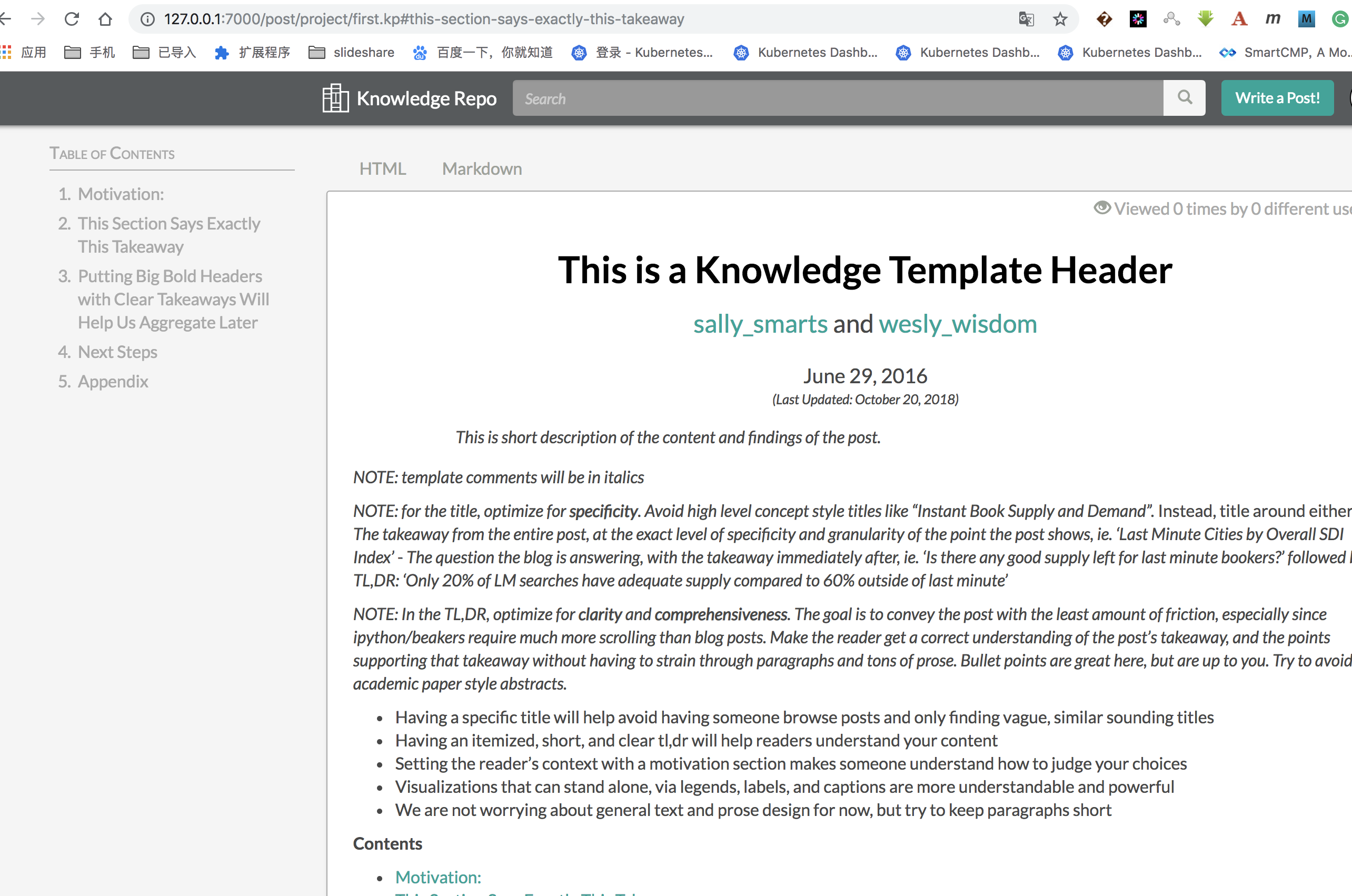Open the red letter A extension
The image size is (1352, 896).
[1239, 19]
